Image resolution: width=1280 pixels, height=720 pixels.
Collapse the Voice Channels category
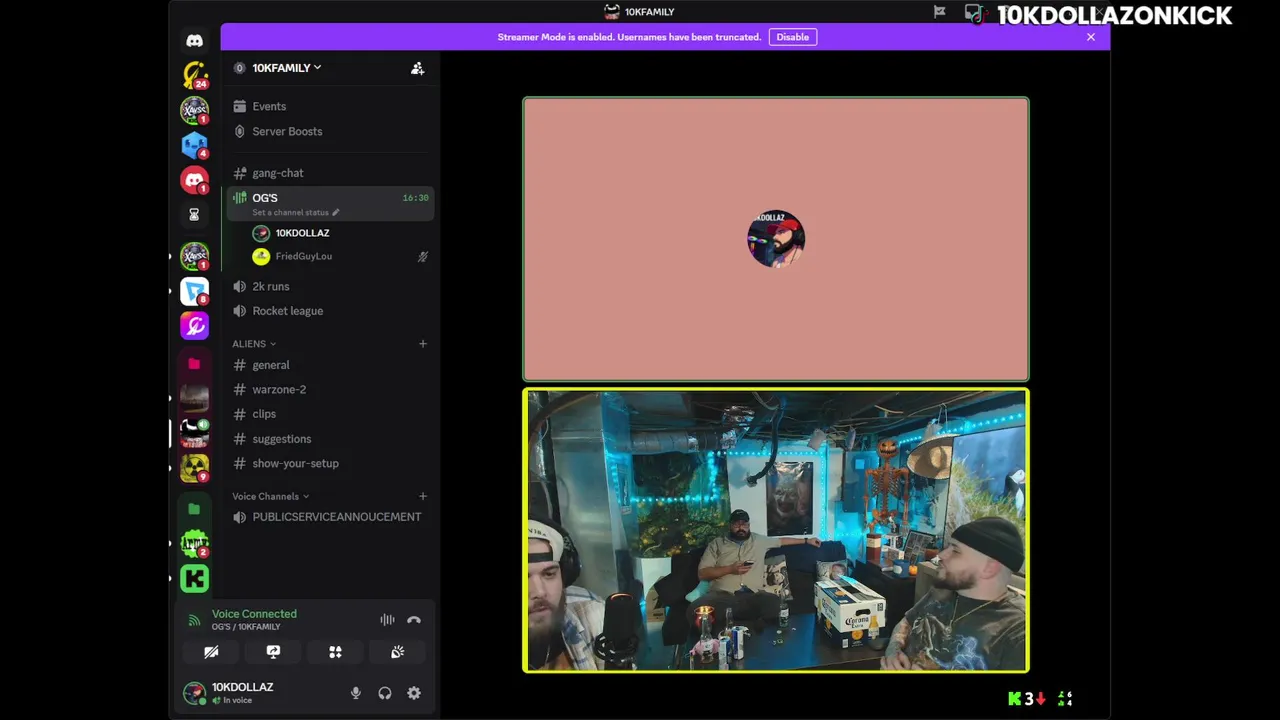click(x=271, y=496)
